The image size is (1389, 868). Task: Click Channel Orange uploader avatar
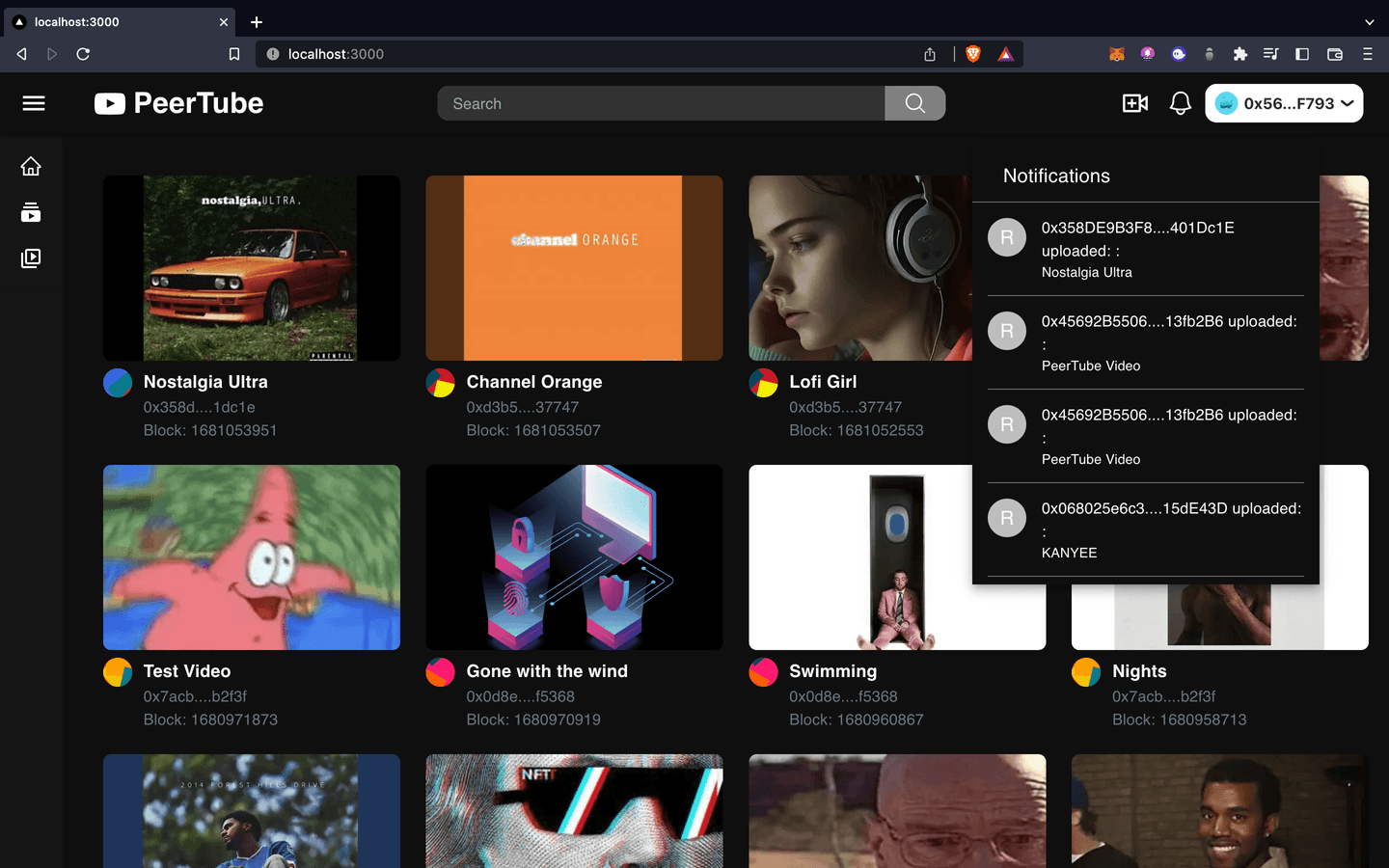(x=441, y=383)
